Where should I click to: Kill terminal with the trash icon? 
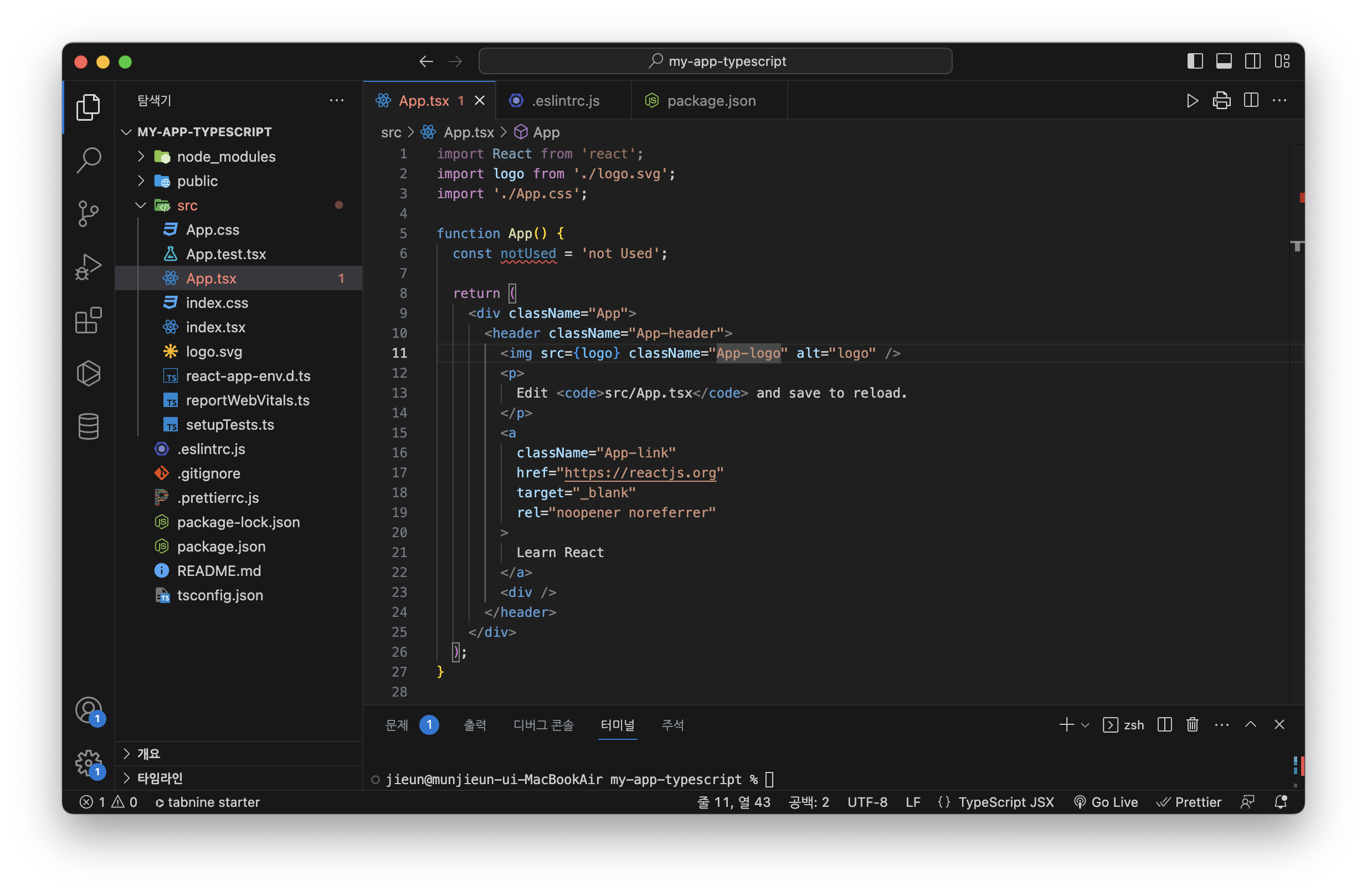[1193, 725]
